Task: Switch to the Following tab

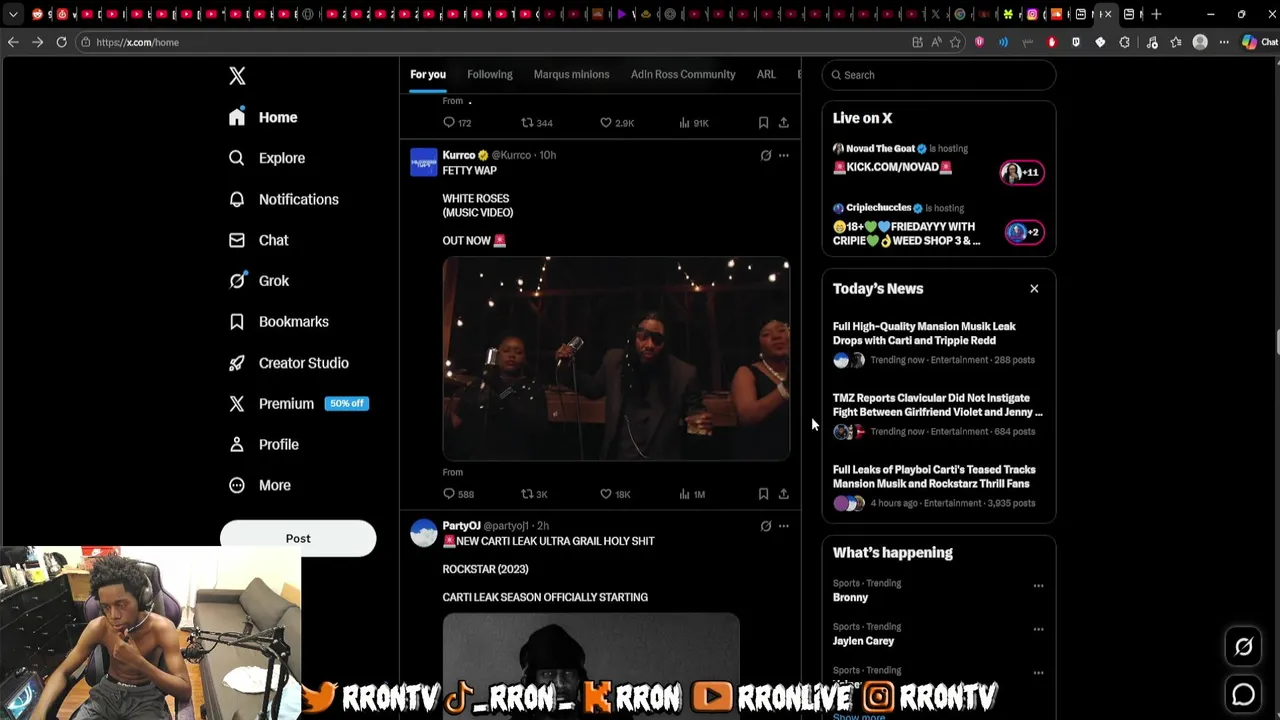Action: coord(490,74)
